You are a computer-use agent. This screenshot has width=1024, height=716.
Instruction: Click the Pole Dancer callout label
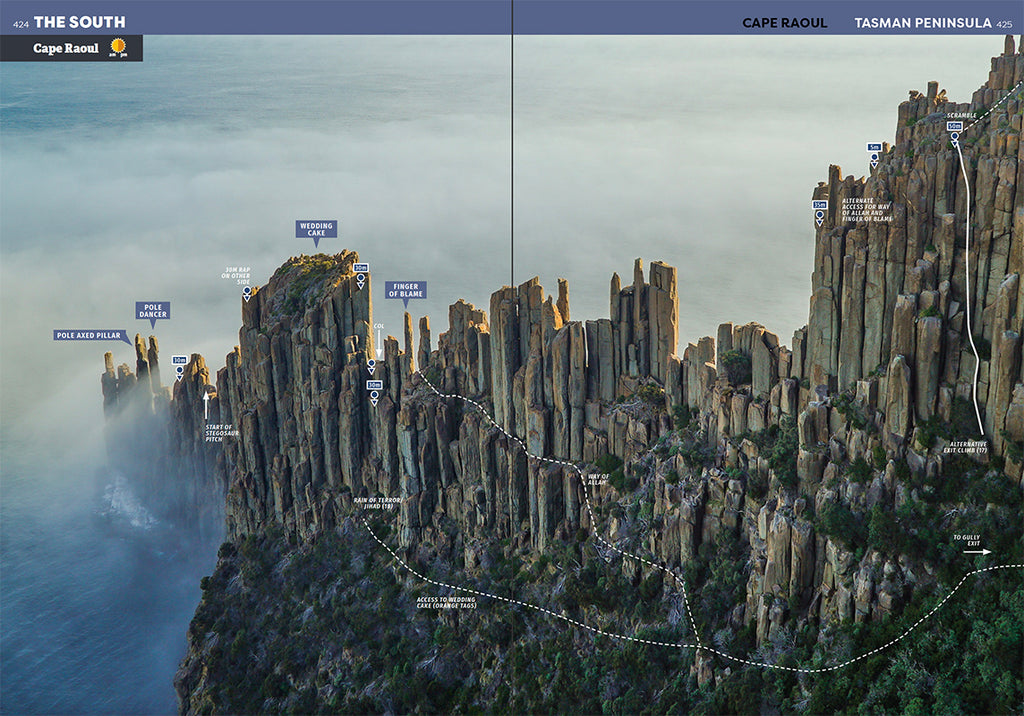point(153,311)
